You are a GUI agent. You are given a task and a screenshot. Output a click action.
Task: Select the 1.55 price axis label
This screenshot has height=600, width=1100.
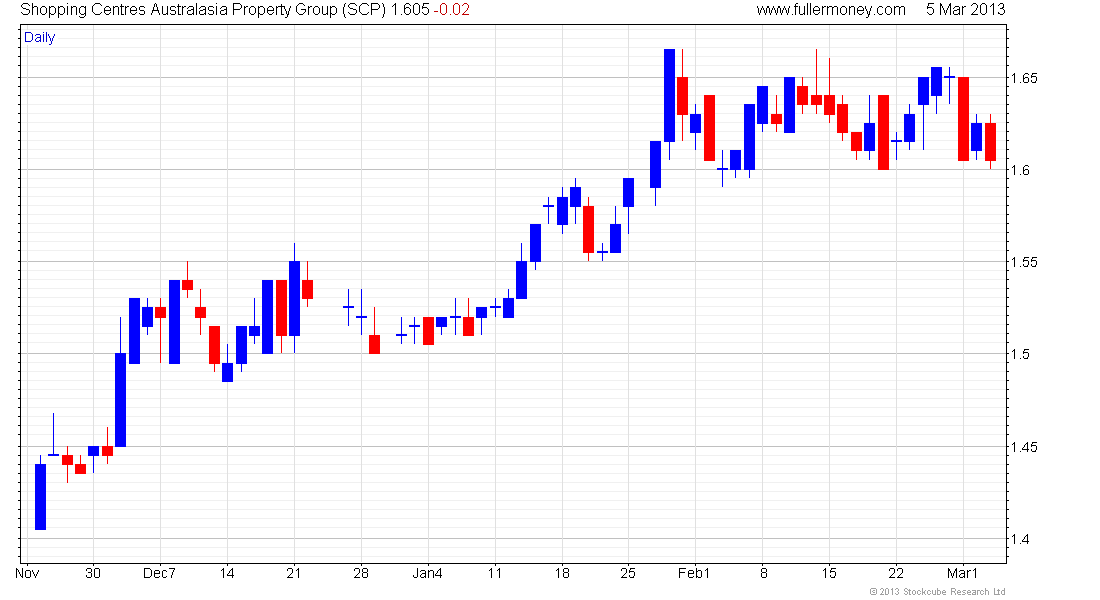1024,263
